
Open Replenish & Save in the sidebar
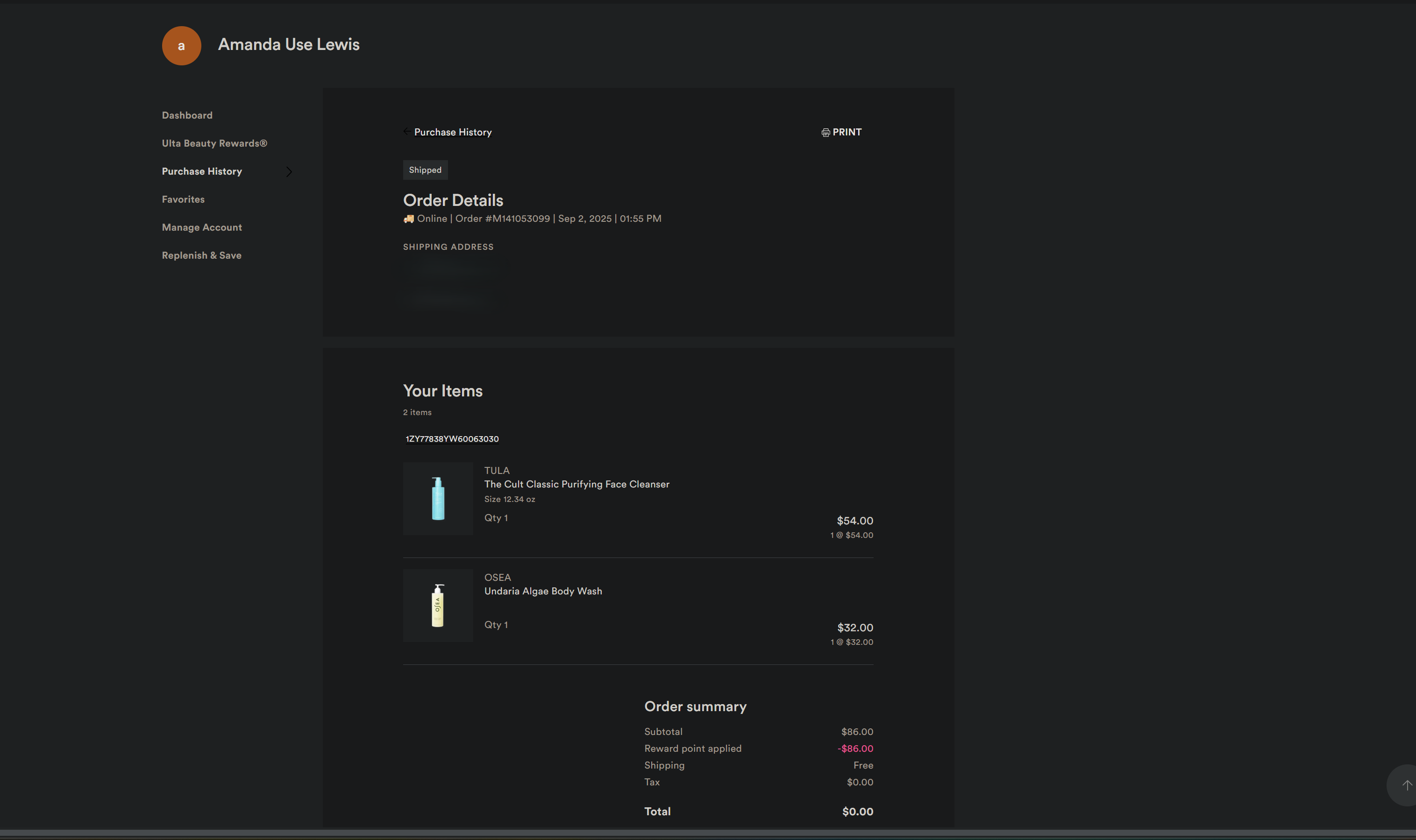pyautogui.click(x=201, y=255)
